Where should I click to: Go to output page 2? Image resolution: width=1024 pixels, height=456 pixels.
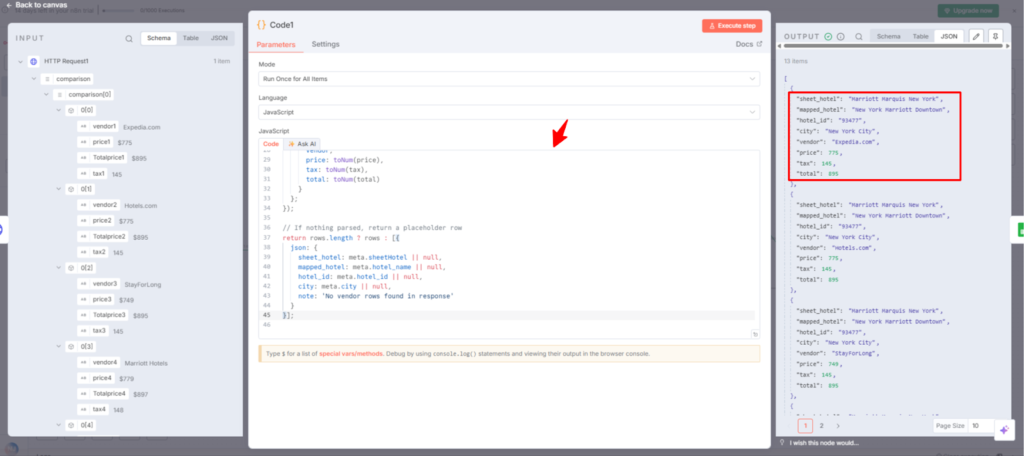click(822, 425)
